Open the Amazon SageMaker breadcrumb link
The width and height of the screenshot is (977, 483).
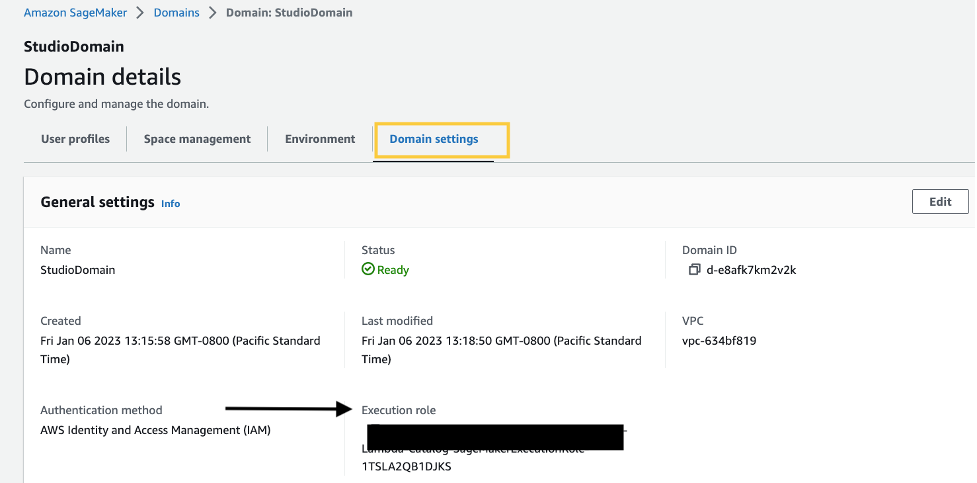tap(74, 12)
